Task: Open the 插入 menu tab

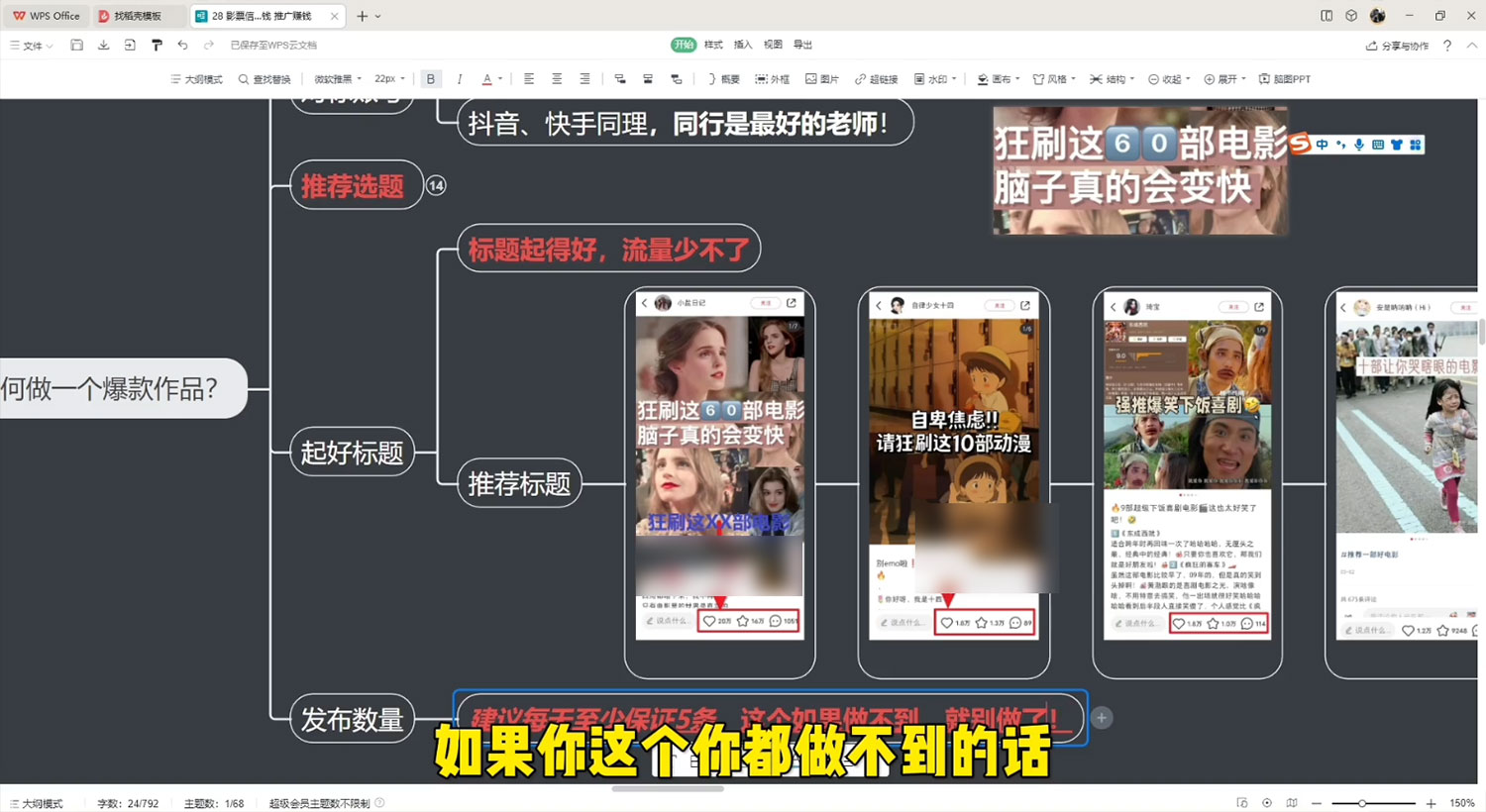Action: 744,45
